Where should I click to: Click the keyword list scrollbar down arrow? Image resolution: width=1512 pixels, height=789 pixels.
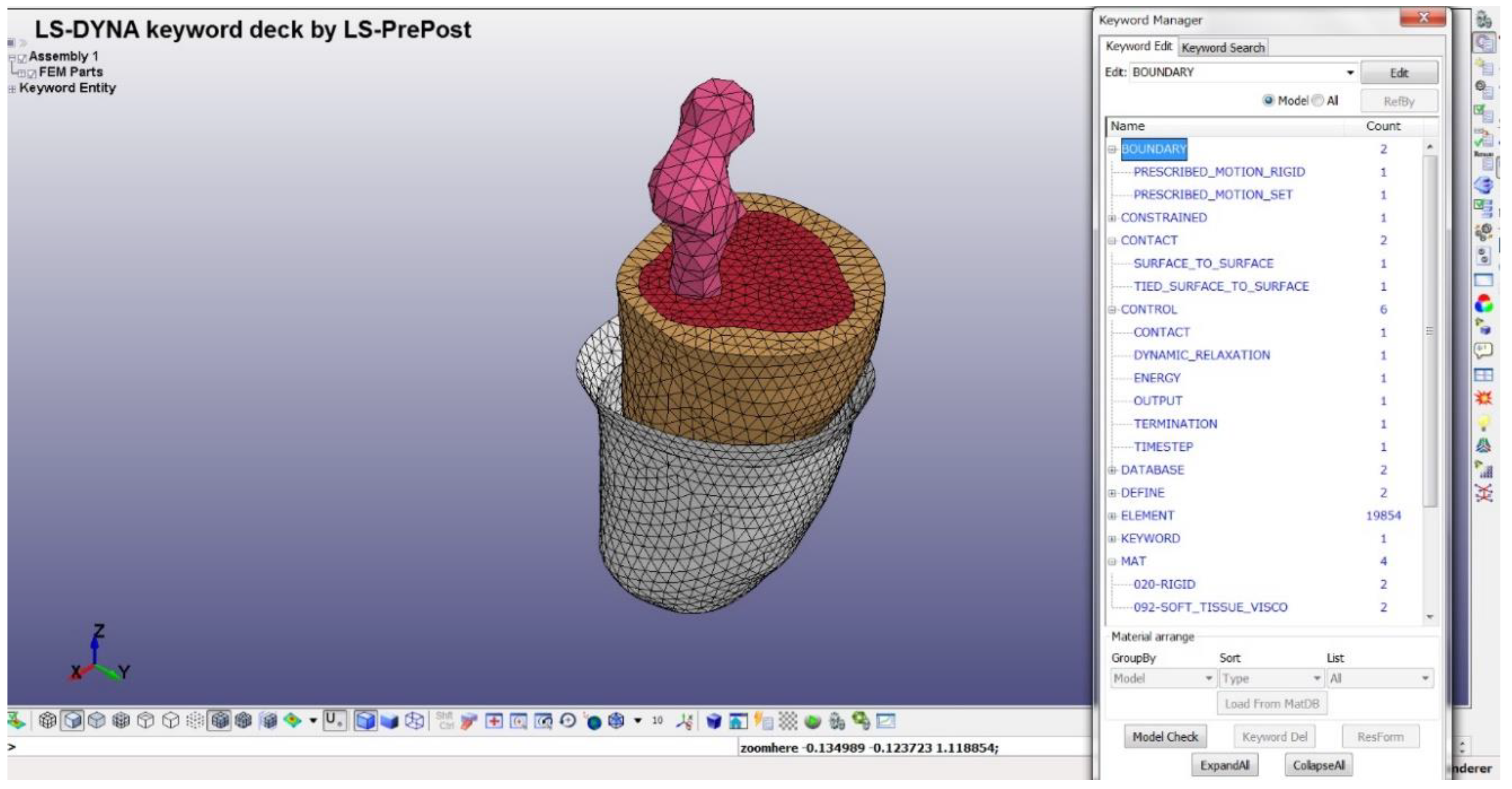(x=1430, y=617)
